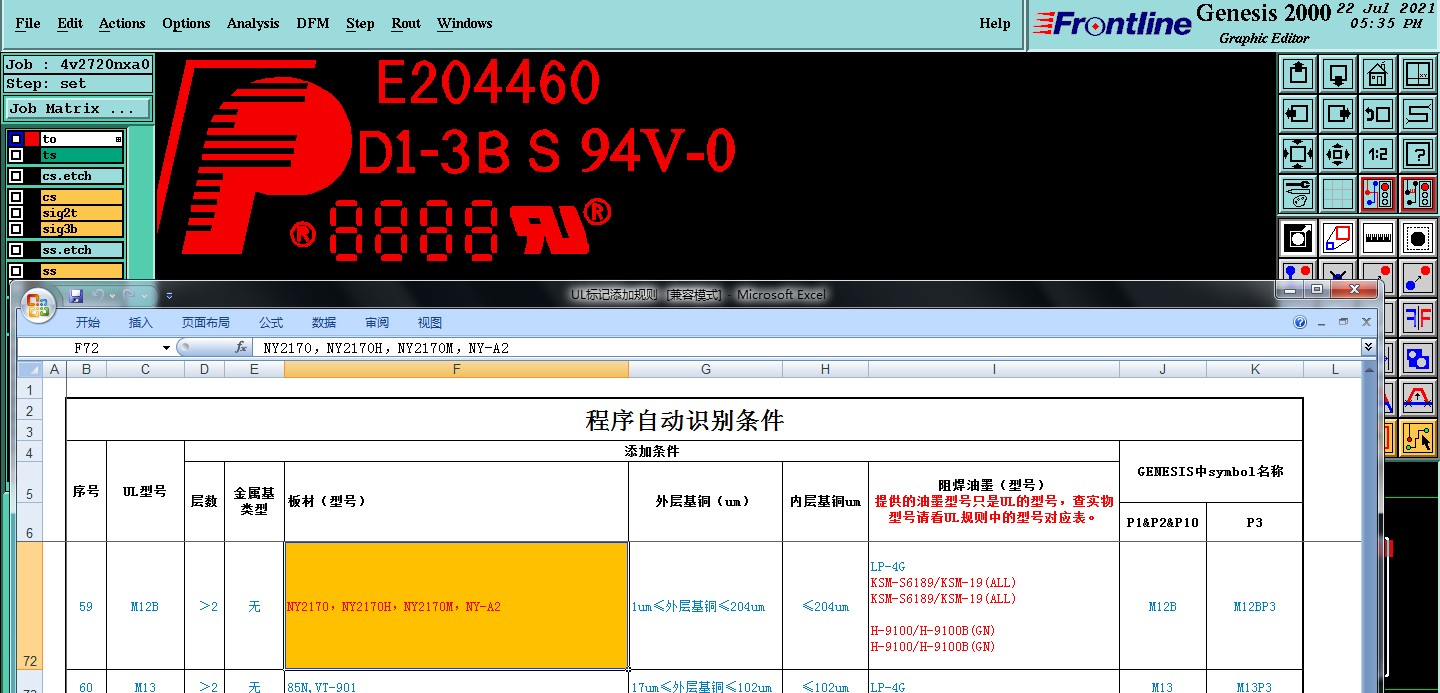This screenshot has width=1440, height=693.
Task: Click cell containing M12BP3
Action: click(1254, 606)
